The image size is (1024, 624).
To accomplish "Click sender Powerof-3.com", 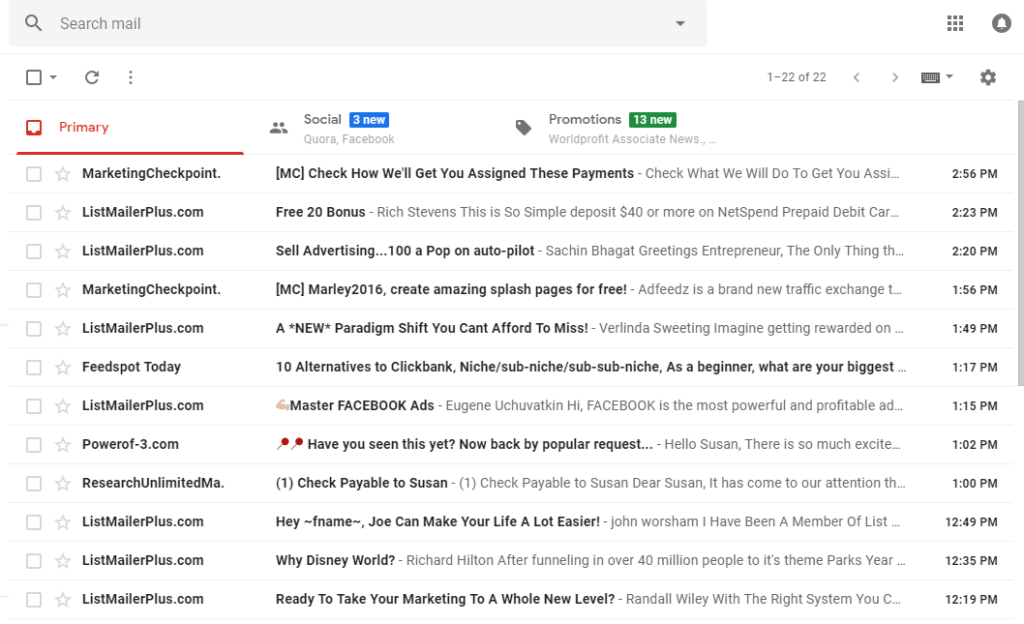I will (x=130, y=445).
